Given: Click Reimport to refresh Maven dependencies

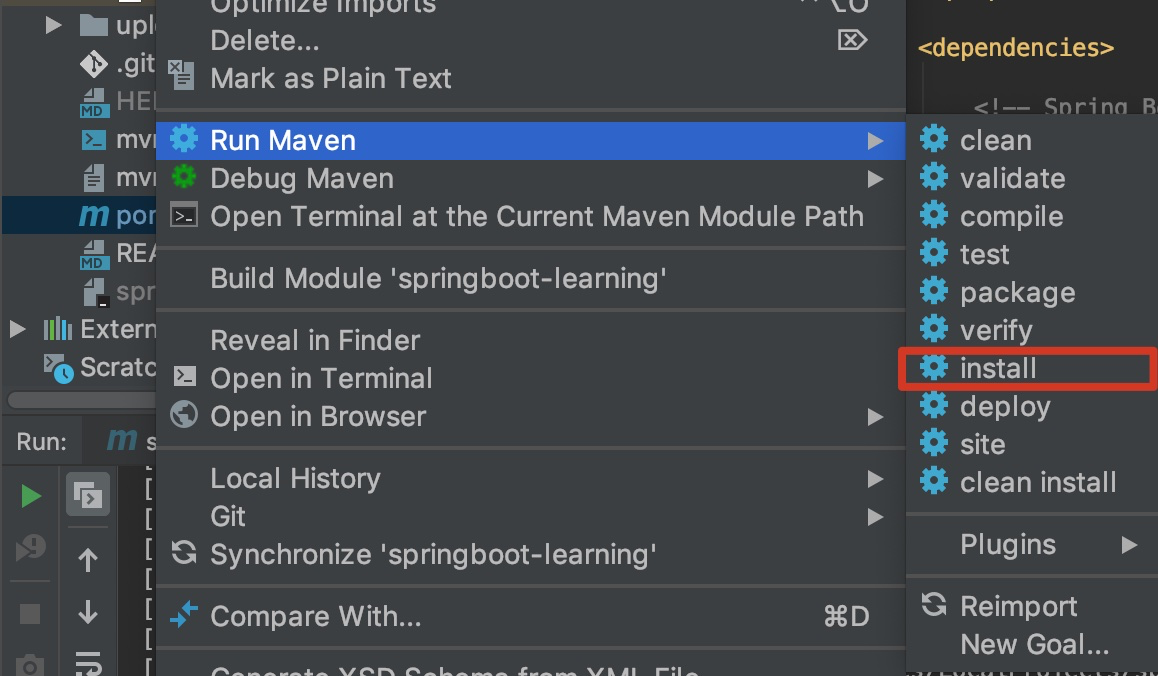Looking at the screenshot, I should point(1018,606).
